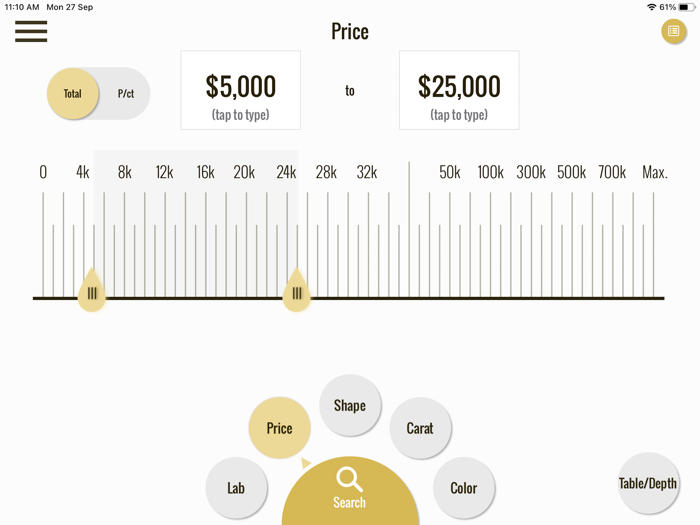Edit the $25,000 maximum price field
This screenshot has height=525, width=700.
pyautogui.click(x=459, y=91)
